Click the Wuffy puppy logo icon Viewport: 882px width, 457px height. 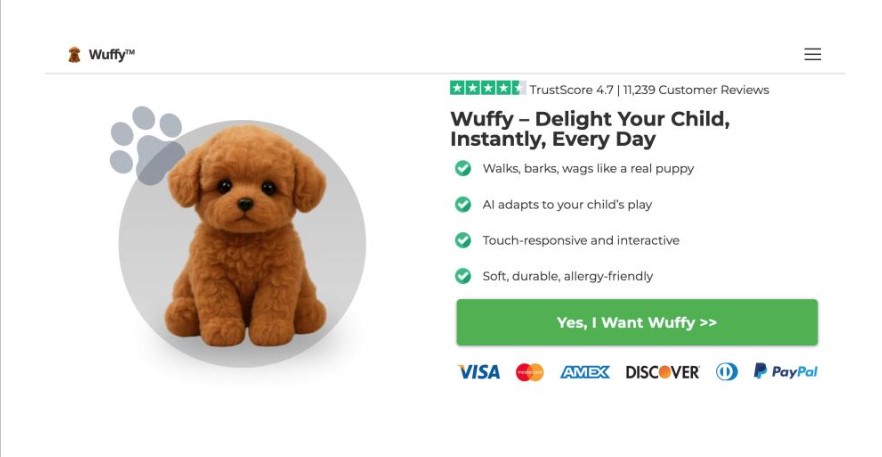coord(74,55)
